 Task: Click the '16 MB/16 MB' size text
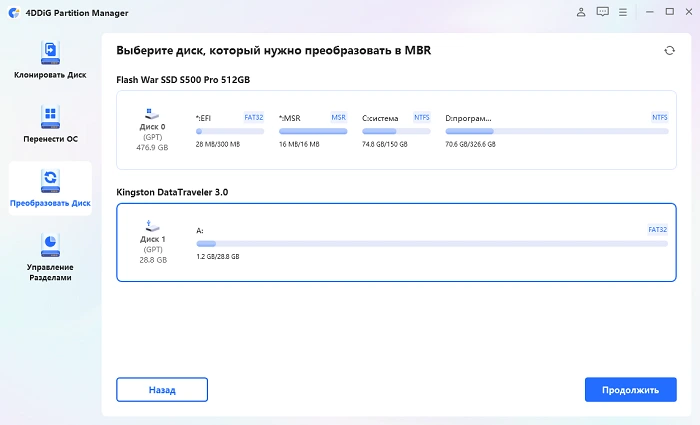pyautogui.click(x=299, y=144)
